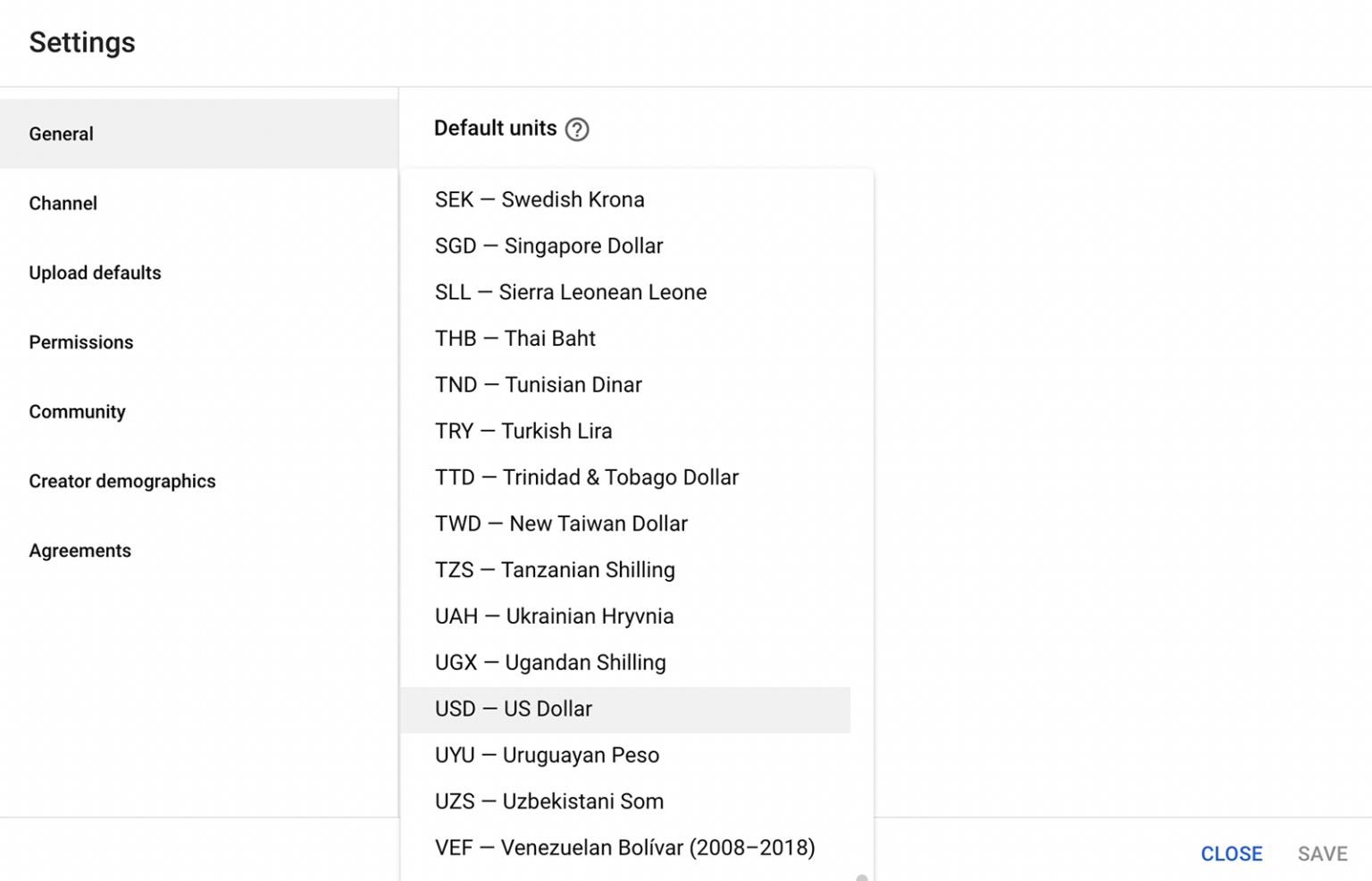Select UAH — Ukrainian Hryvnia

(x=554, y=617)
